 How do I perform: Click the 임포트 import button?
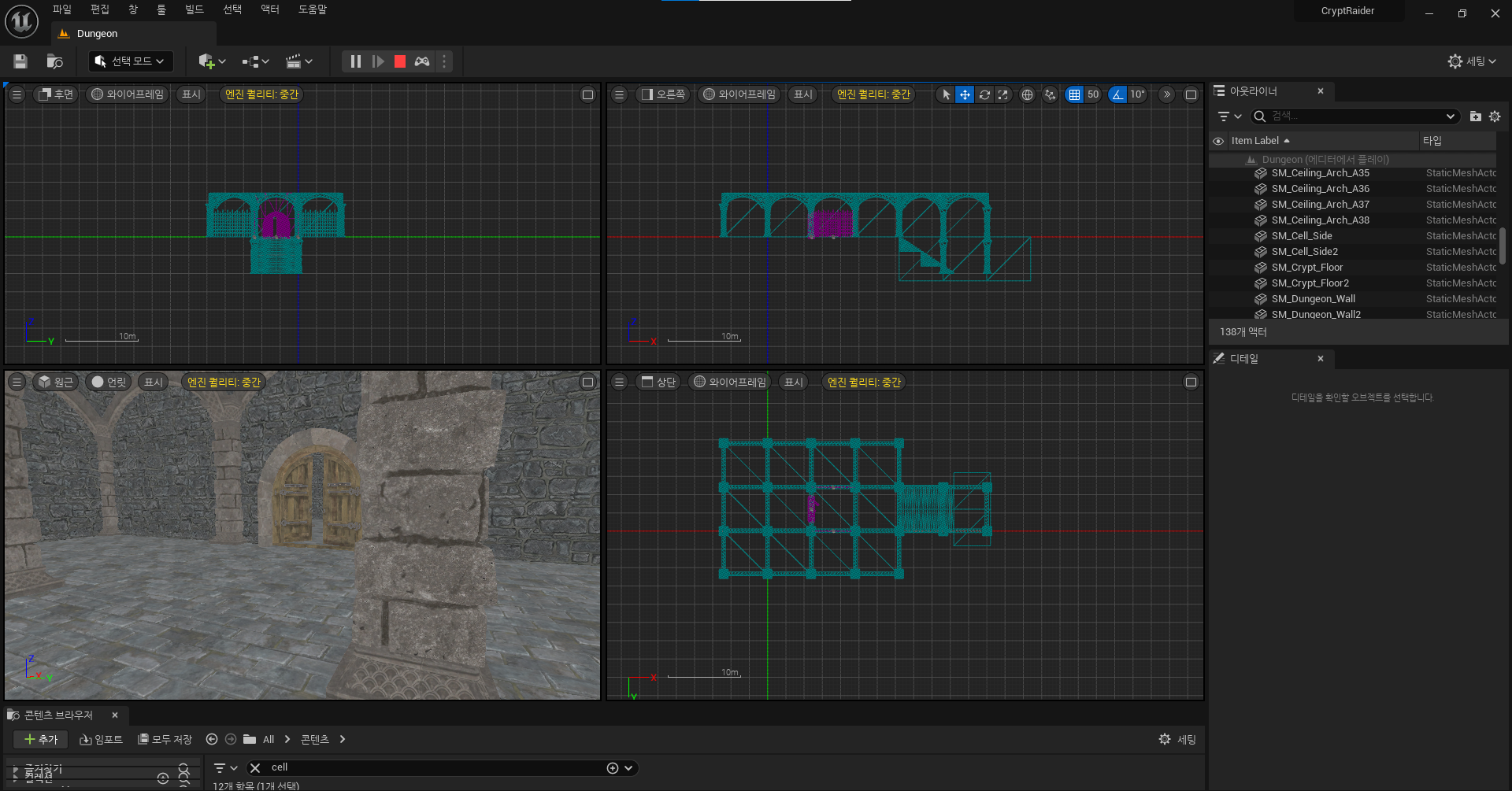102,739
